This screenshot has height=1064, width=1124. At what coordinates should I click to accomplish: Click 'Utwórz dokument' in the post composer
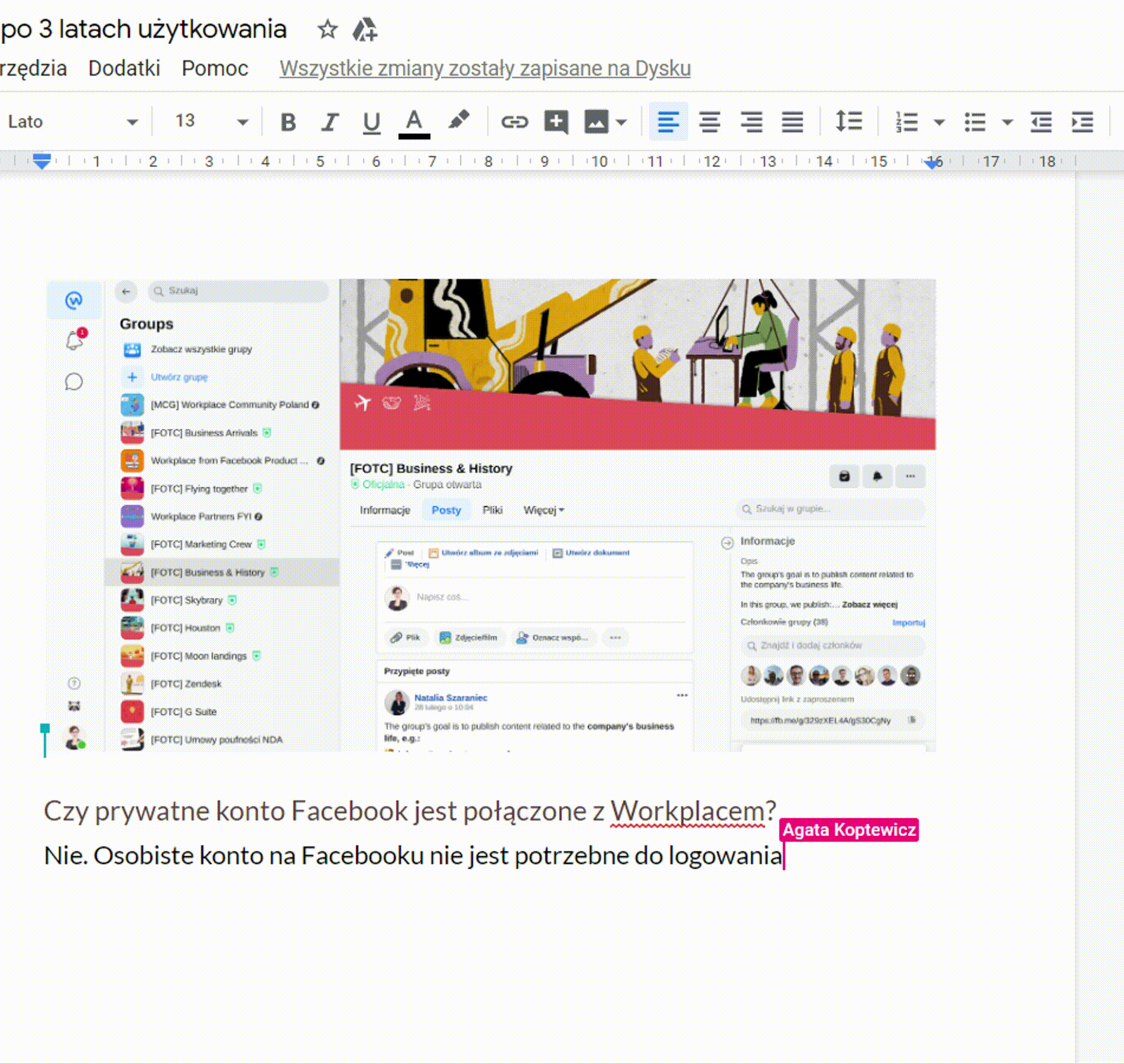pyautogui.click(x=591, y=553)
